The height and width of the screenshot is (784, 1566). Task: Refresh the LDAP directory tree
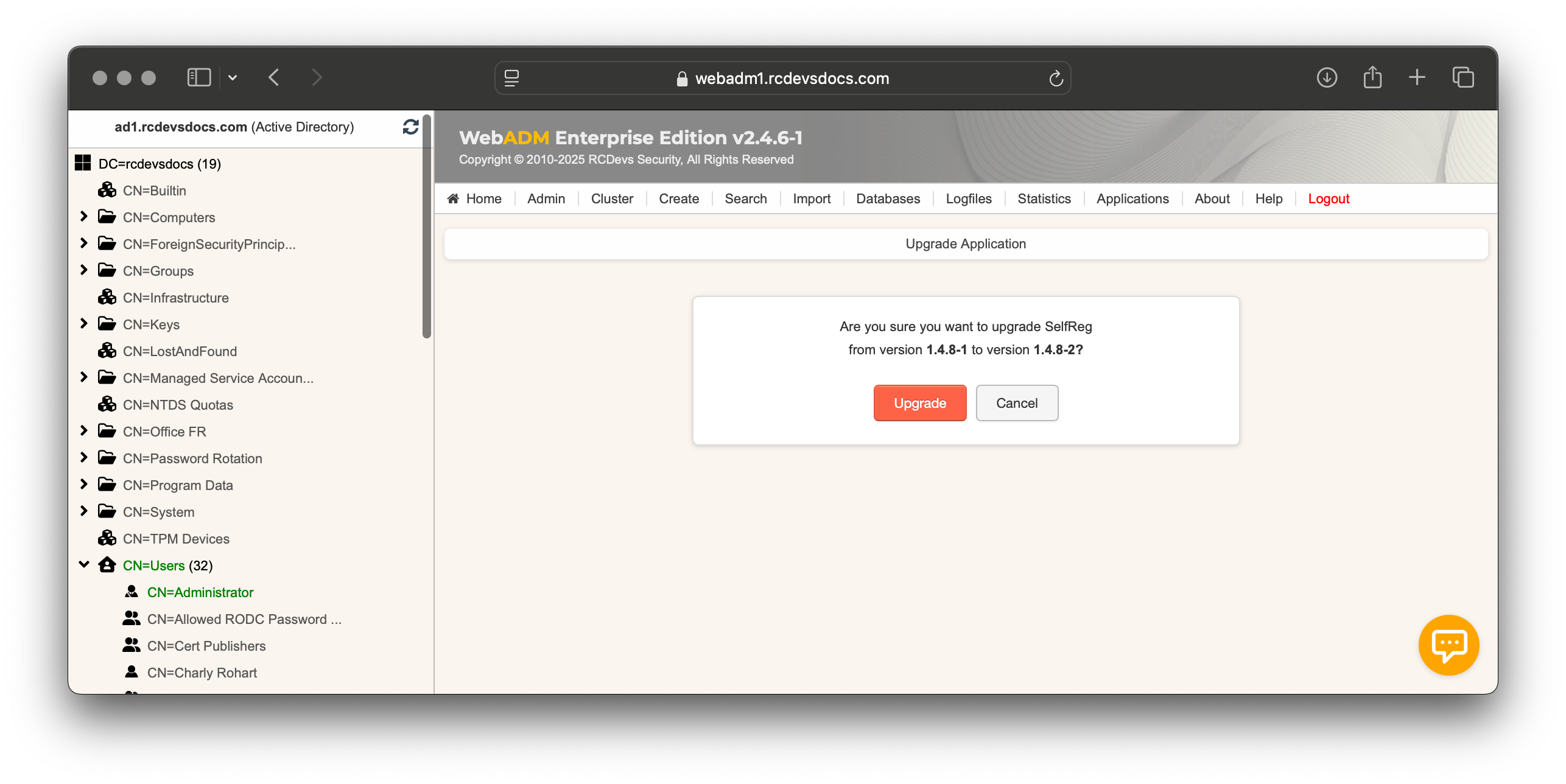click(x=411, y=127)
